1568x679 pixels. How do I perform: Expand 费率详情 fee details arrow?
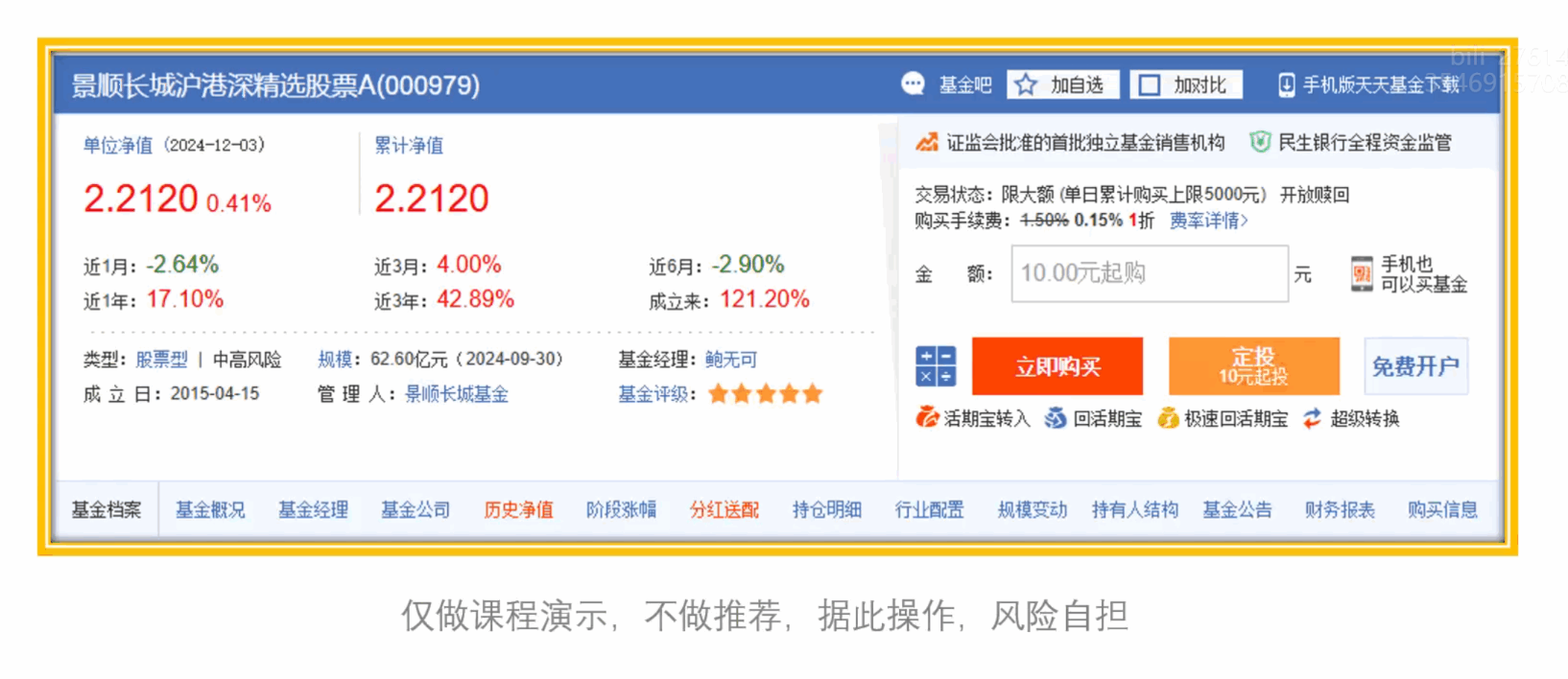pos(1245,221)
